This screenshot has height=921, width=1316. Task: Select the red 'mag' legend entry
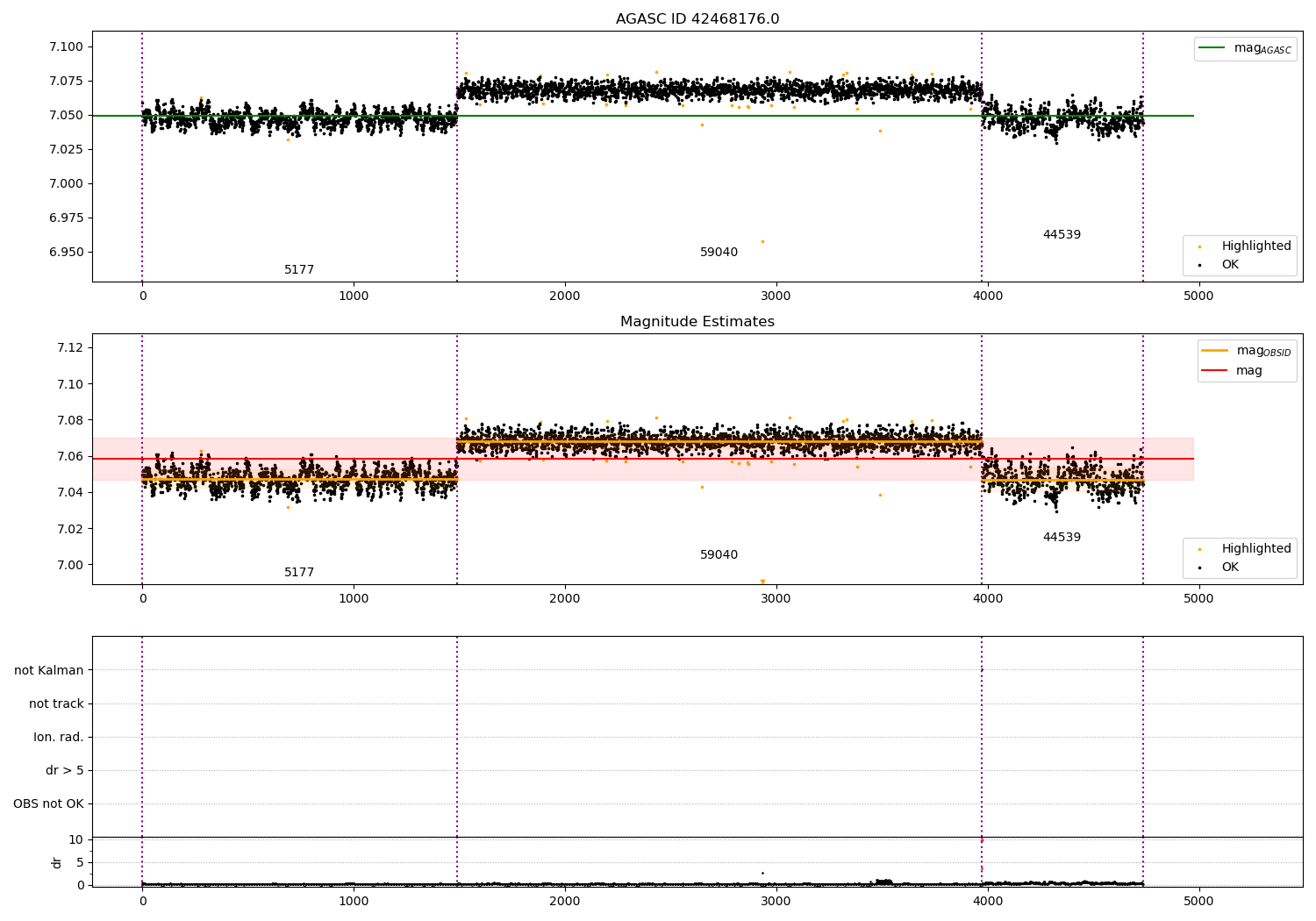(1232, 371)
